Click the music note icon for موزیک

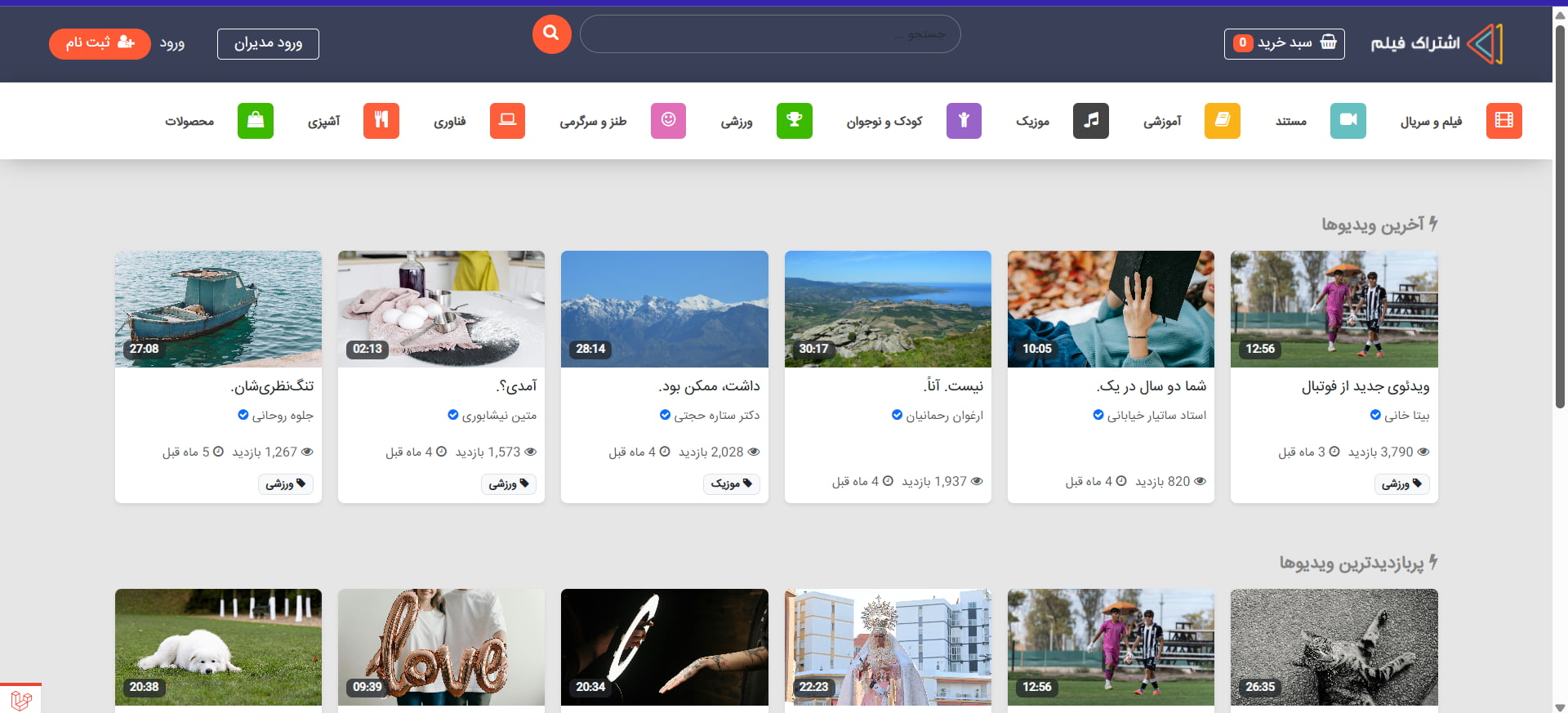[x=1090, y=121]
